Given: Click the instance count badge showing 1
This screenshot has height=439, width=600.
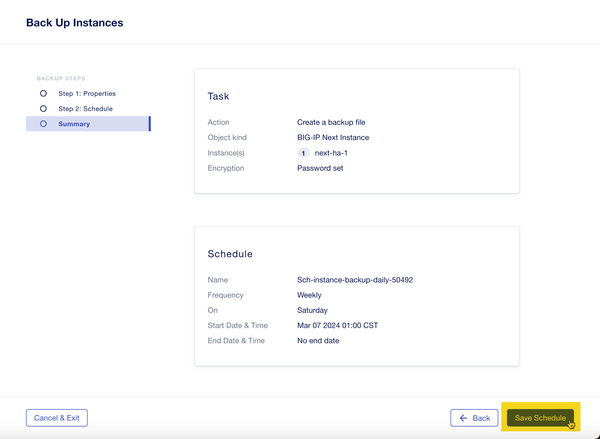Looking at the screenshot, I should (303, 153).
